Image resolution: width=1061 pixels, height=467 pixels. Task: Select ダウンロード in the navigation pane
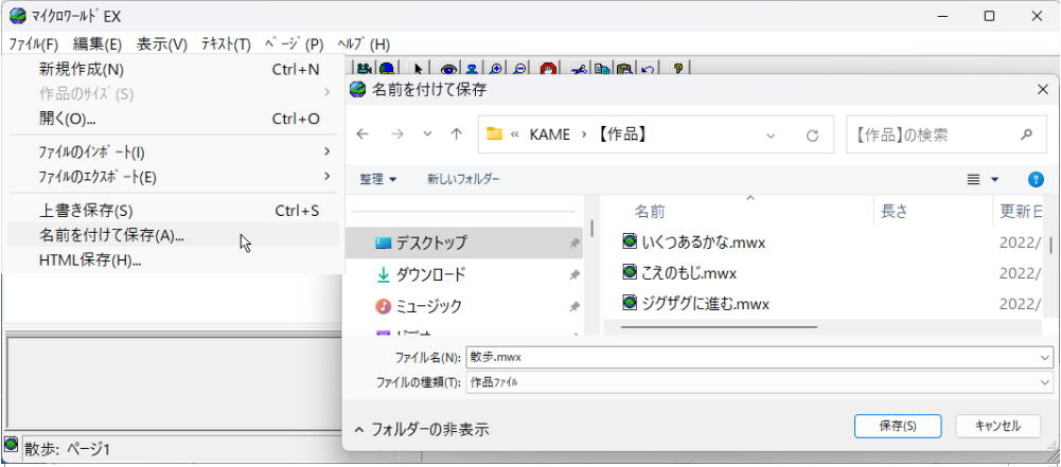pos(464,275)
